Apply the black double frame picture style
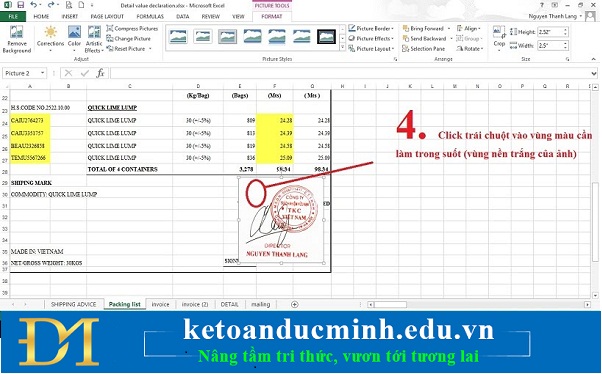 point(326,36)
